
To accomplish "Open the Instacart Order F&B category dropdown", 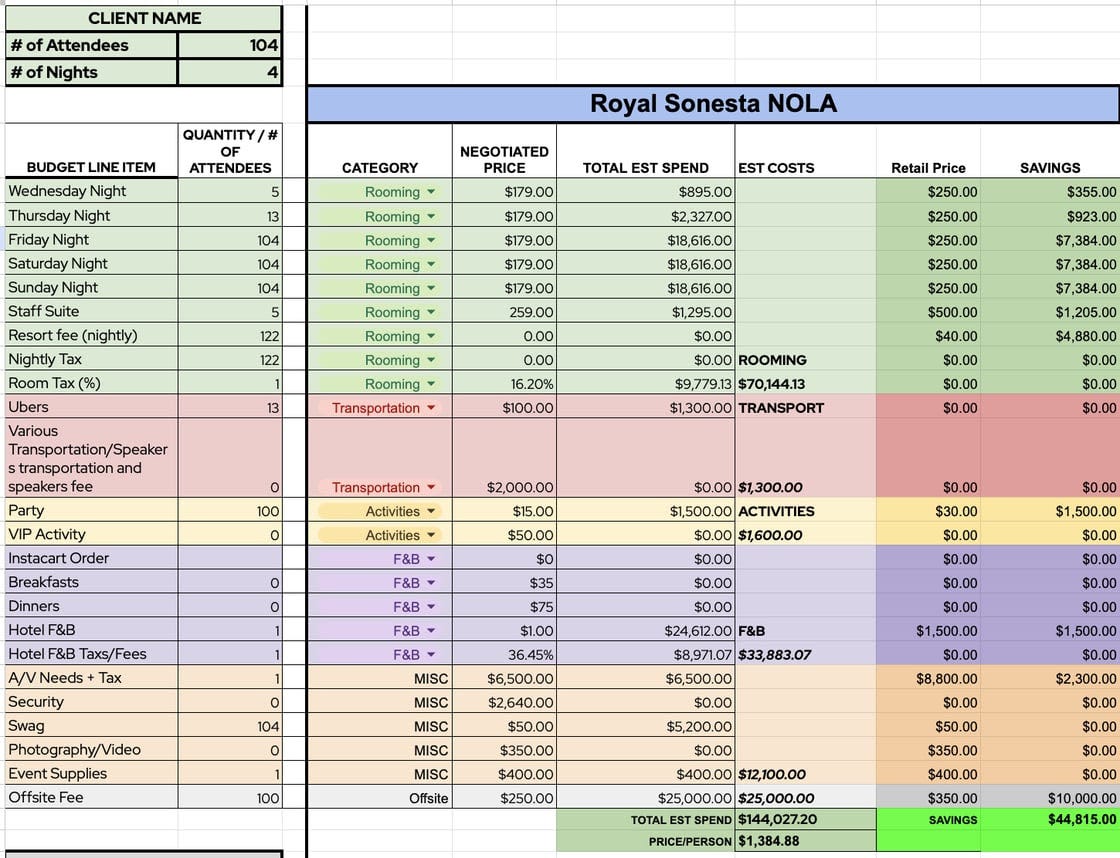I will [x=431, y=559].
